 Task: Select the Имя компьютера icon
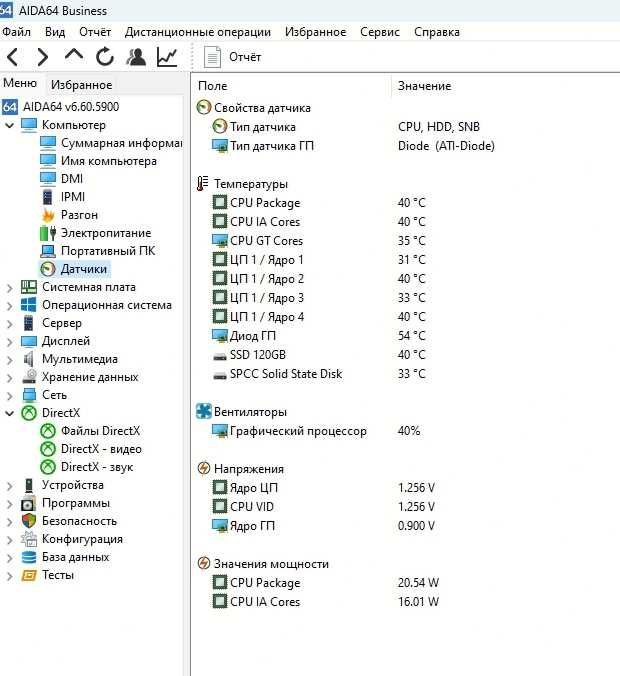[48, 161]
